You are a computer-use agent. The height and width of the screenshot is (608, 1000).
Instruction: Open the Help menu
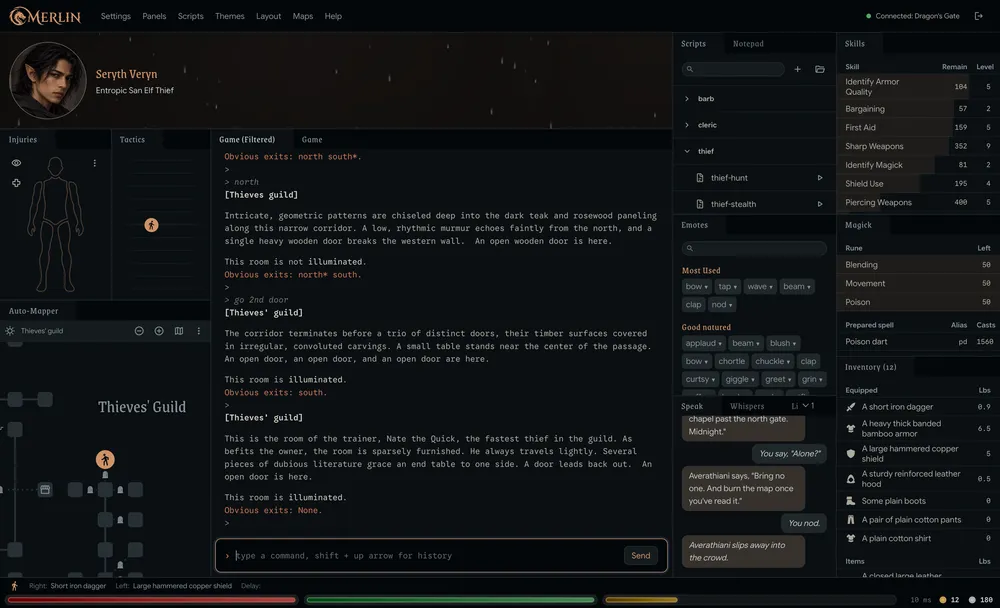(x=333, y=17)
